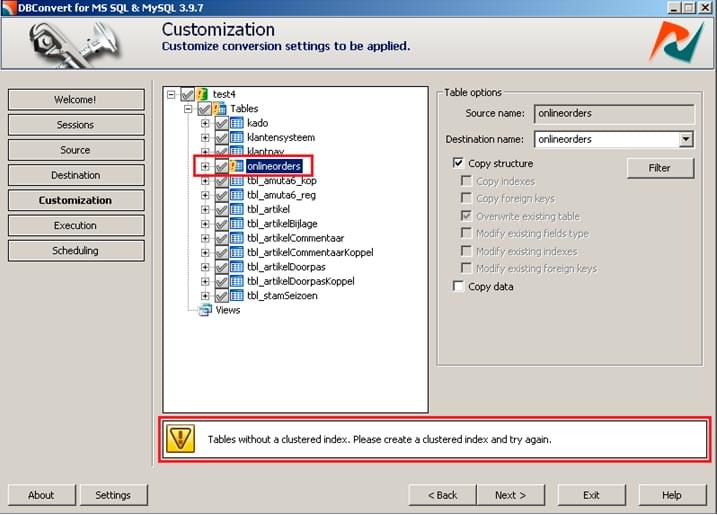Expand the kado table node
Viewport: 717px width, 515px height.
(205, 123)
